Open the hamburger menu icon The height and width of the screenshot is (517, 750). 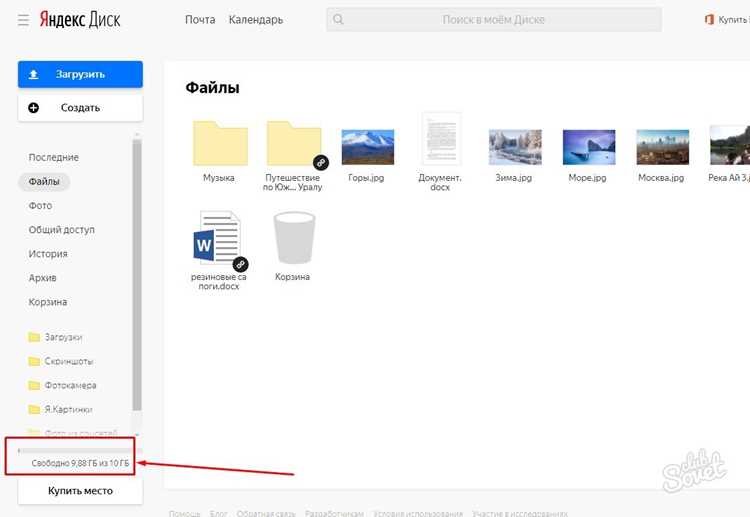(23, 20)
